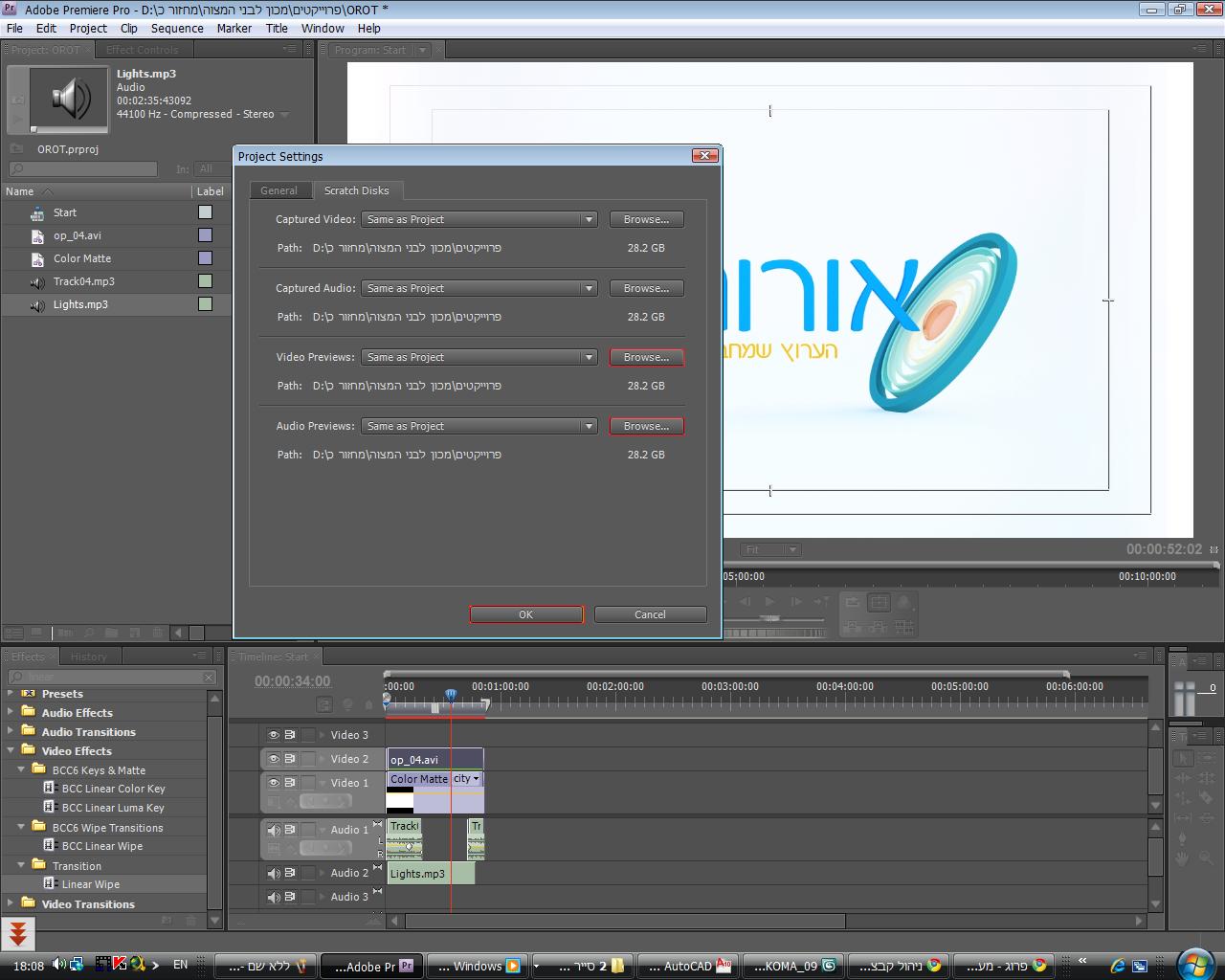Select the Hand tool
Screen dimensions: 1225x980
tap(1183, 858)
